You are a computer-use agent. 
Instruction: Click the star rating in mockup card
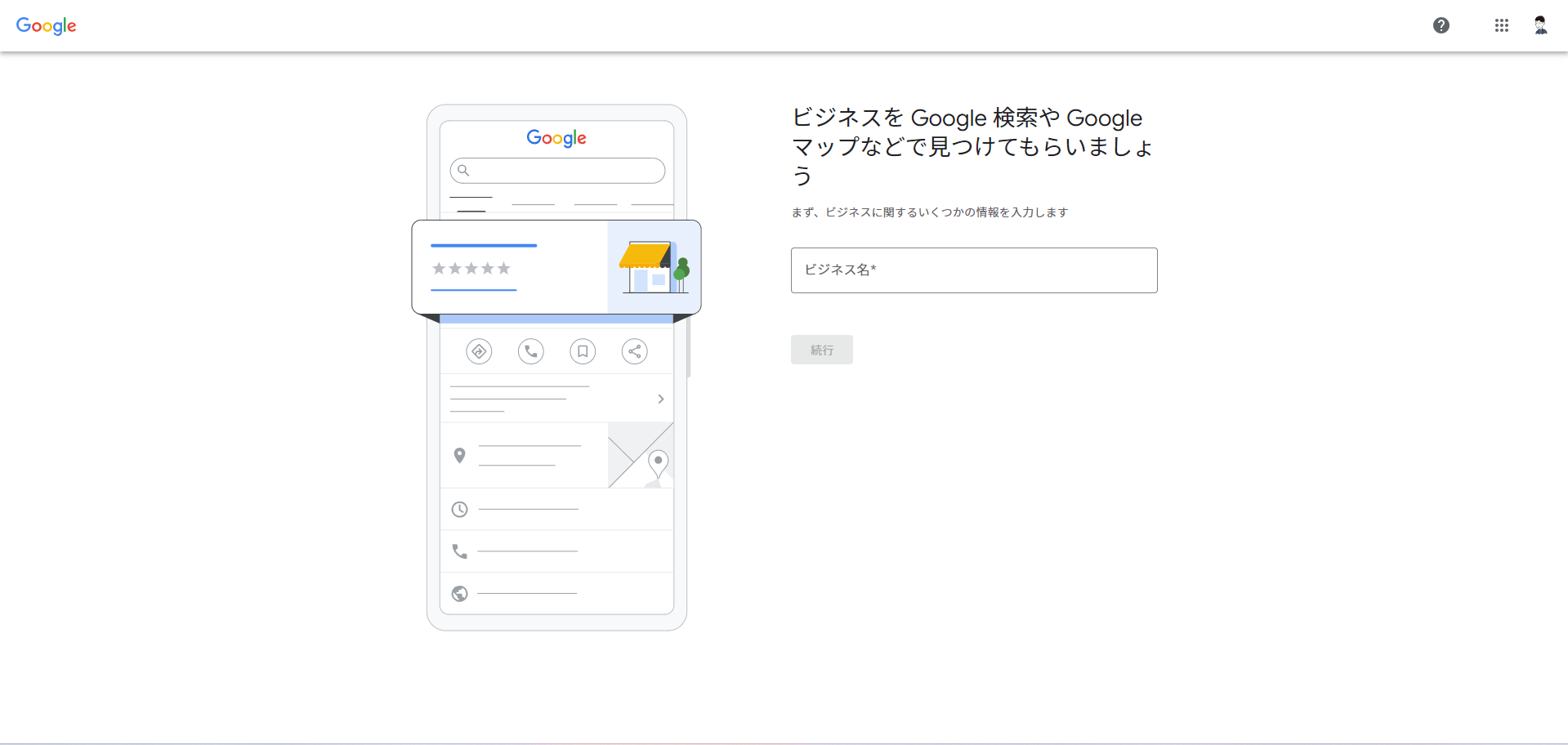point(471,268)
